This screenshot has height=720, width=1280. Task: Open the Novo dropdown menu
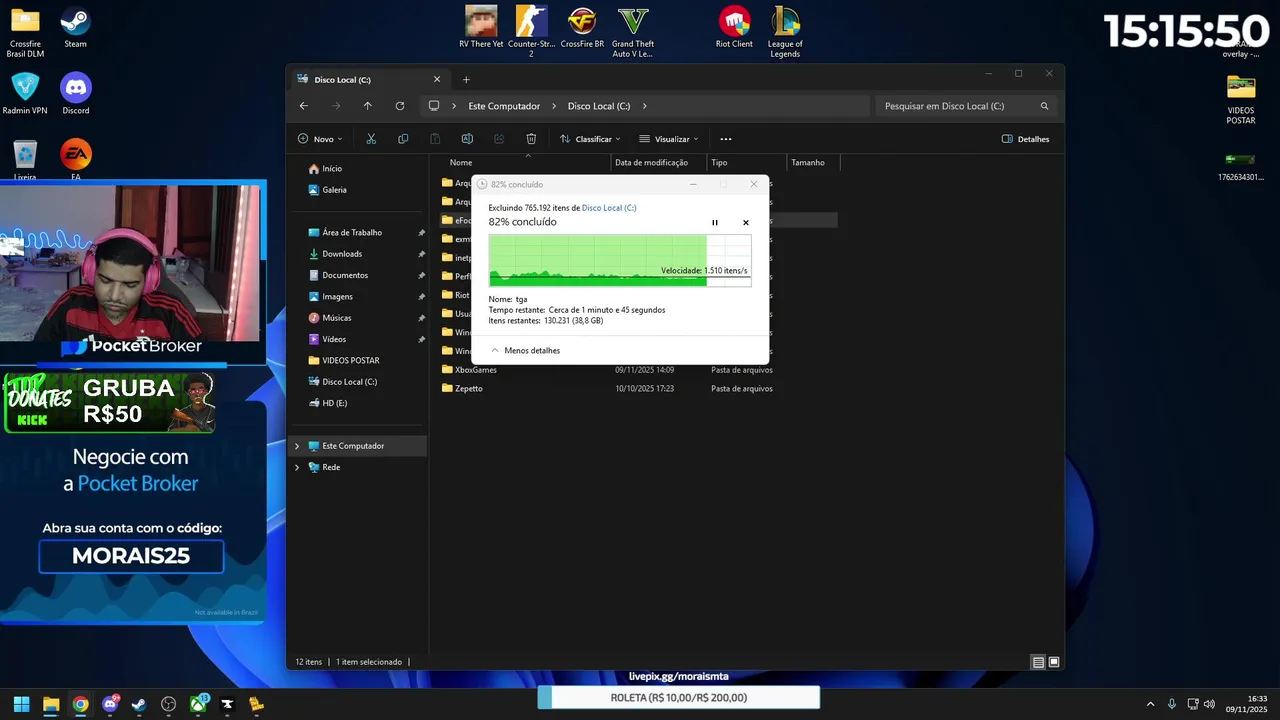tap(320, 139)
